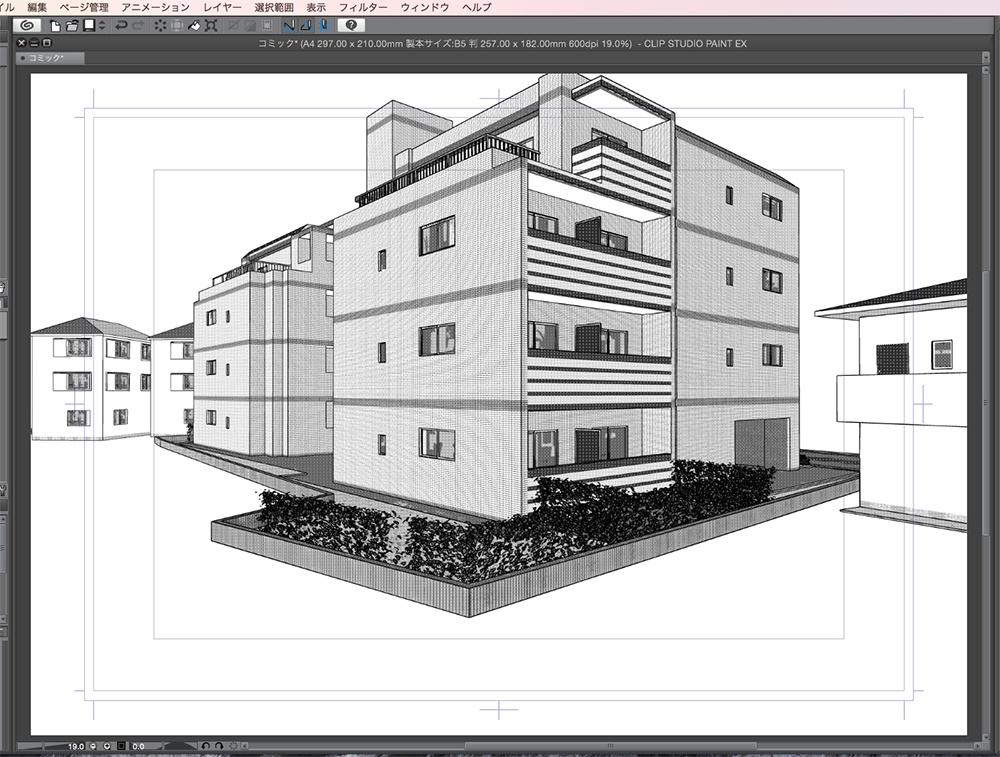Rotate the canvas clockwise
Viewport: 1000px width, 757px height.
(x=220, y=747)
